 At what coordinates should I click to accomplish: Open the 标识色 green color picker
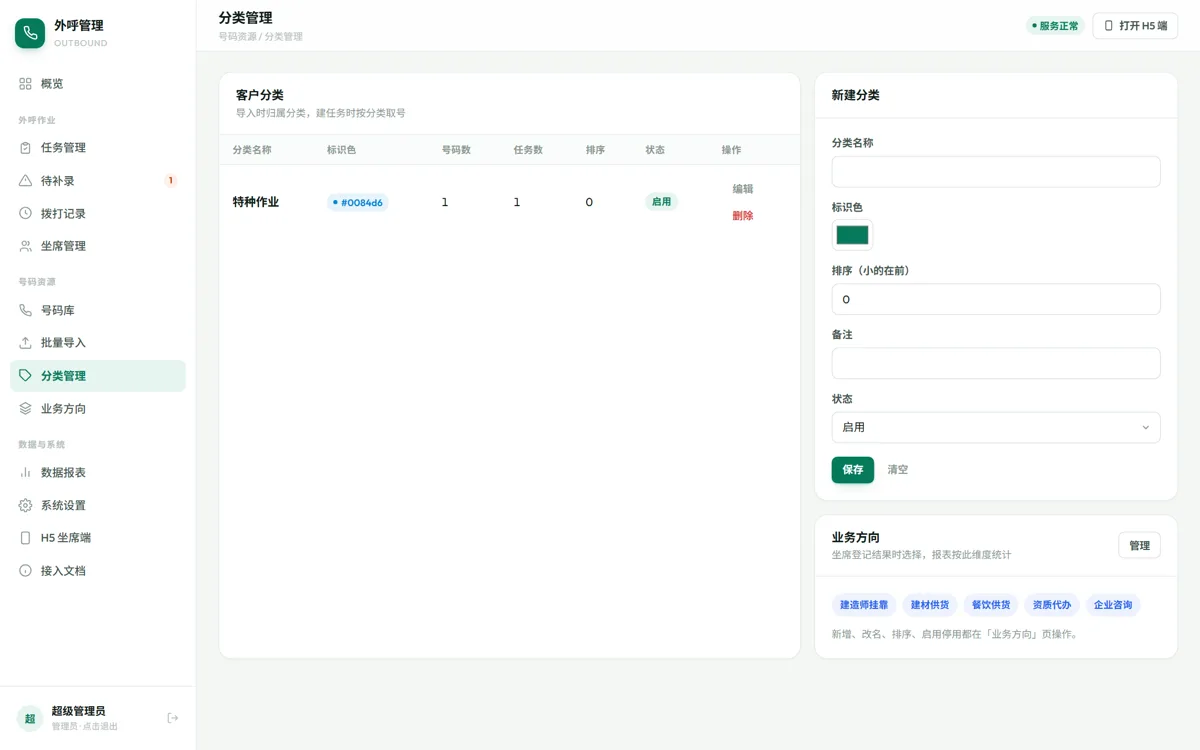(x=852, y=235)
